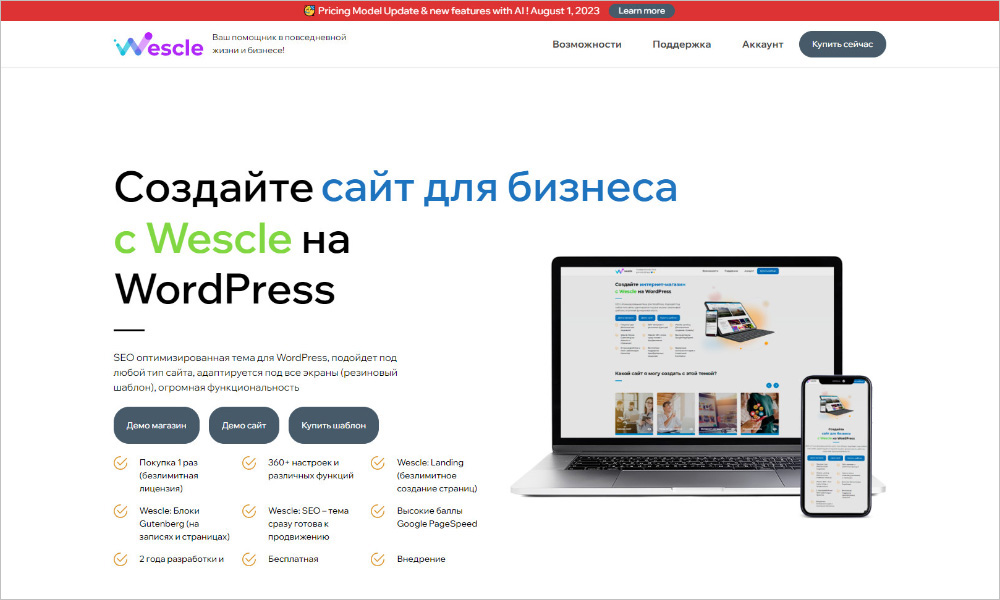This screenshot has width=1000, height=600.
Task: Click the checkmark icon beside "2 года разработки"
Action: click(121, 559)
